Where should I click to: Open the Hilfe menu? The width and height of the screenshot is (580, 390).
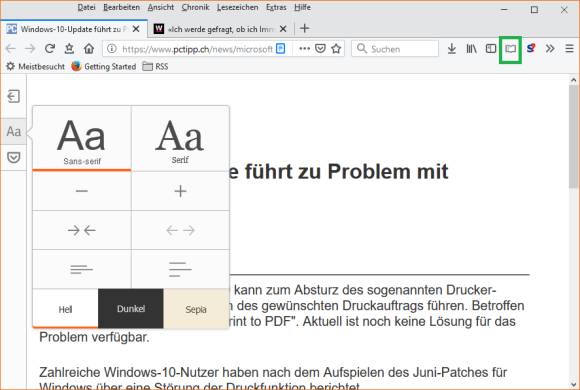[x=302, y=7]
